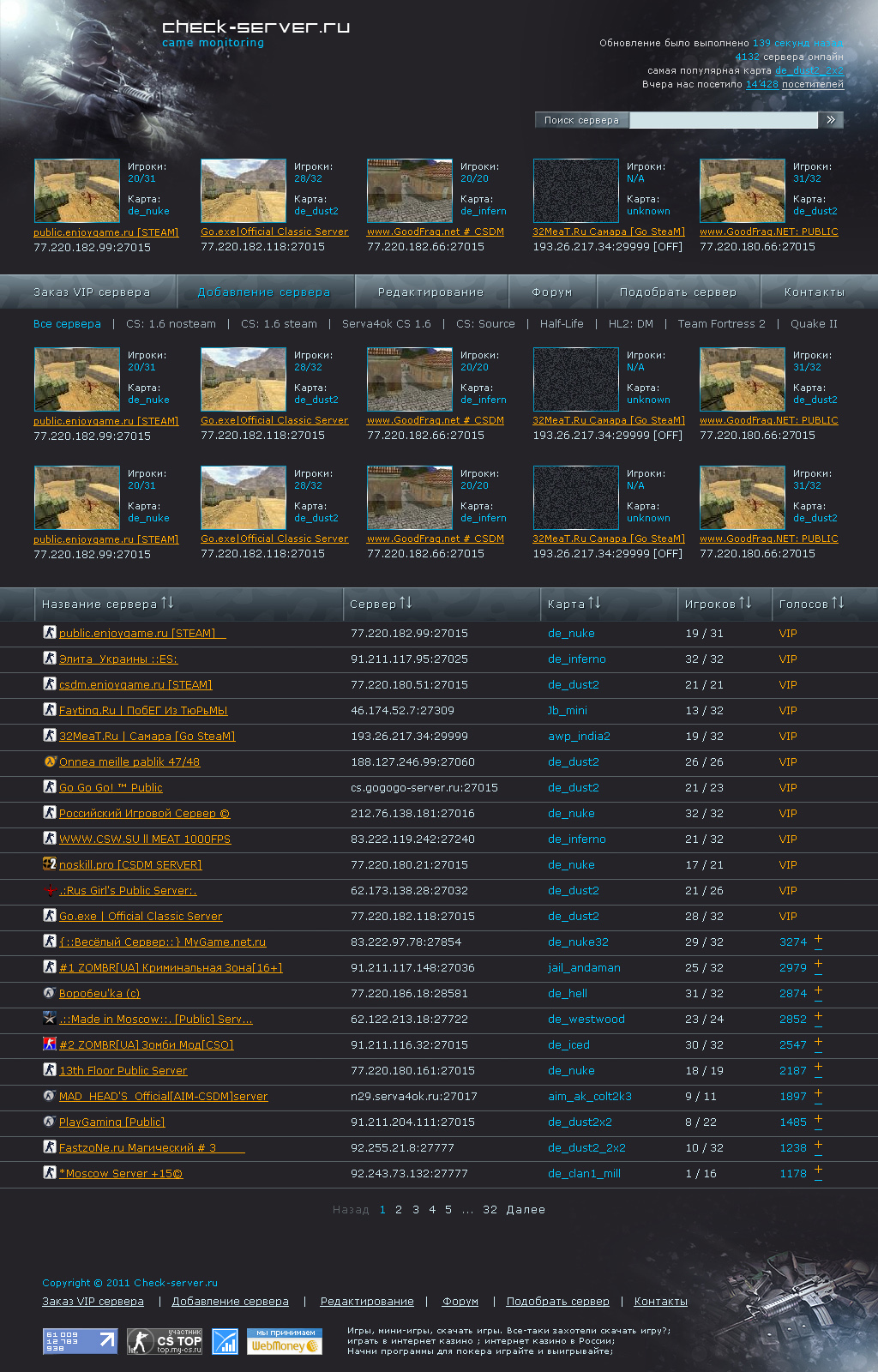Viewport: 878px width, 1372px height.
Task: Click Далее next page link
Action: 526,1210
